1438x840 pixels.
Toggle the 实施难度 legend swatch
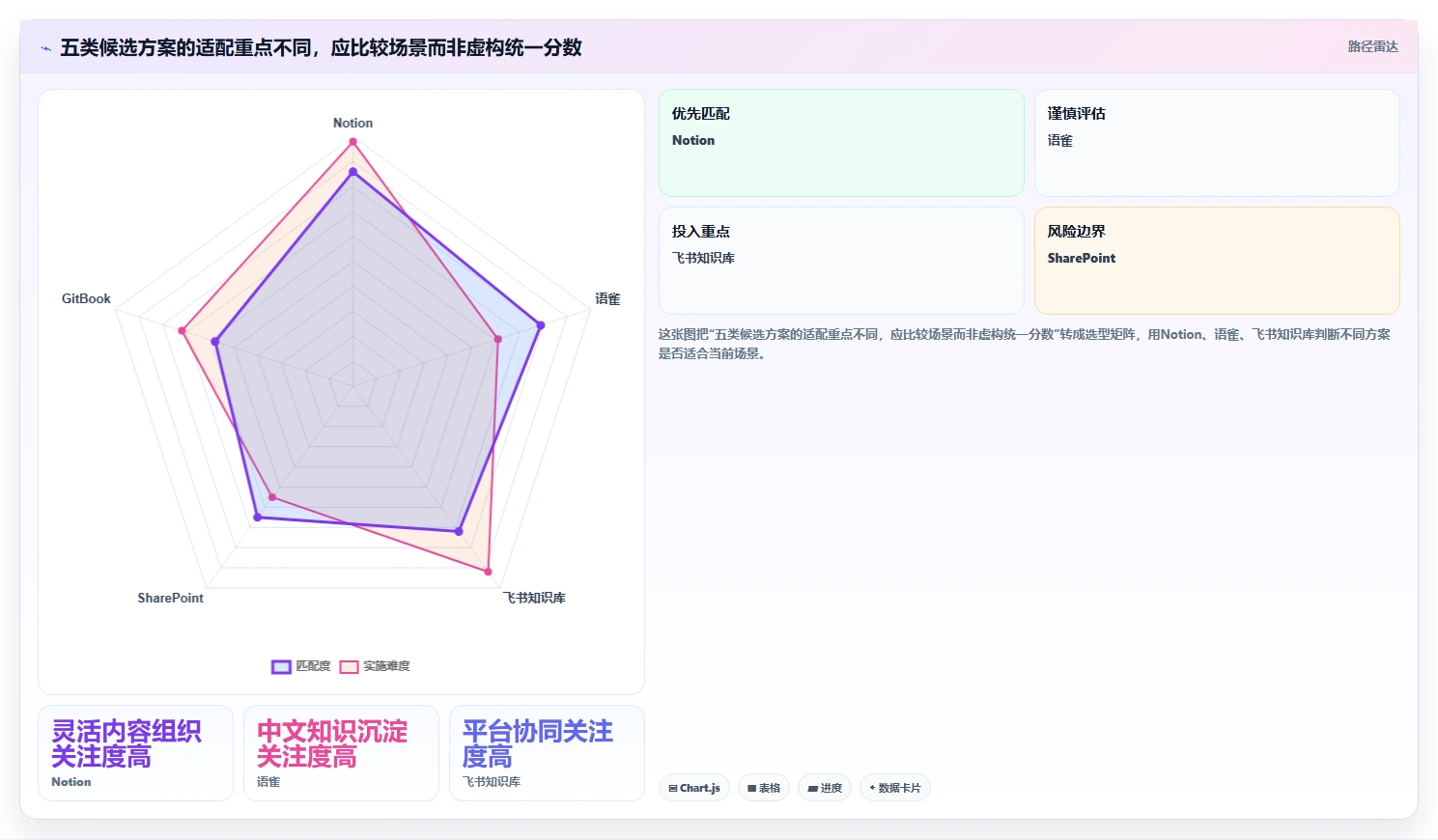pos(349,666)
